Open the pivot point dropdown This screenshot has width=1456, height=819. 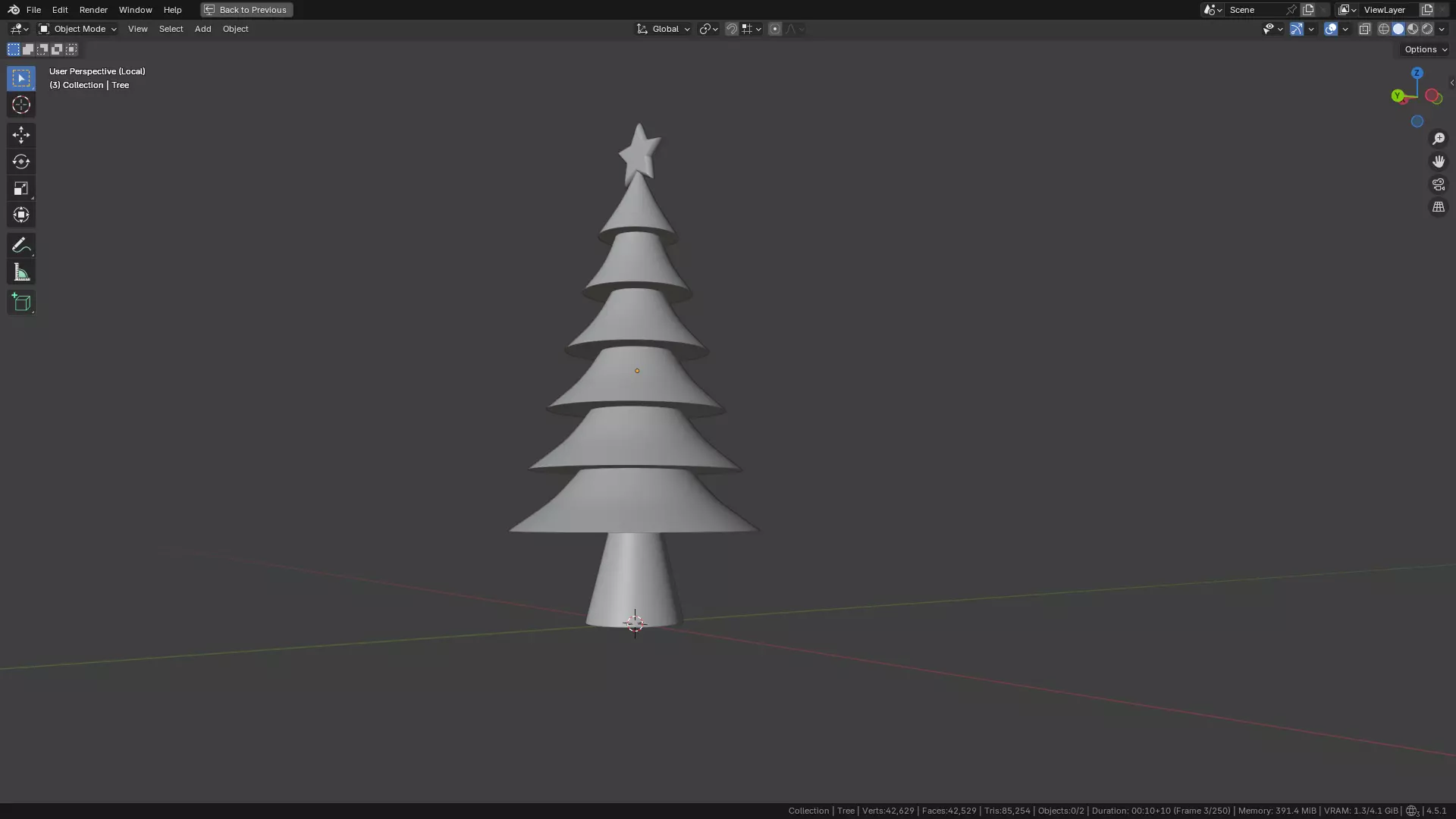[x=708, y=29]
